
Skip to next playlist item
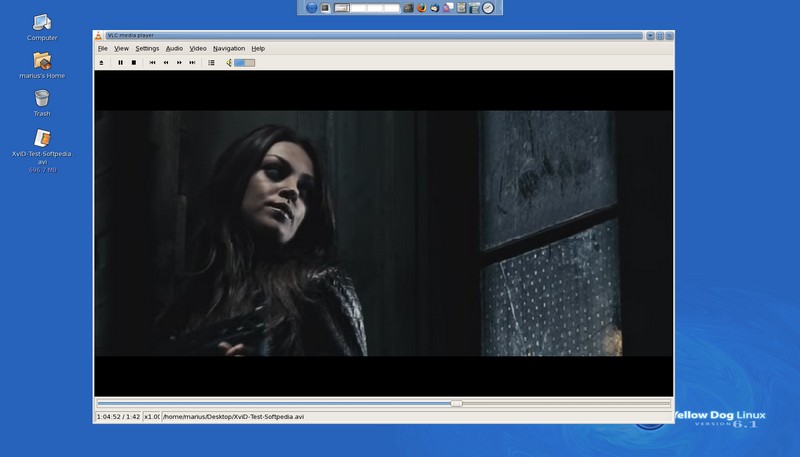192,63
